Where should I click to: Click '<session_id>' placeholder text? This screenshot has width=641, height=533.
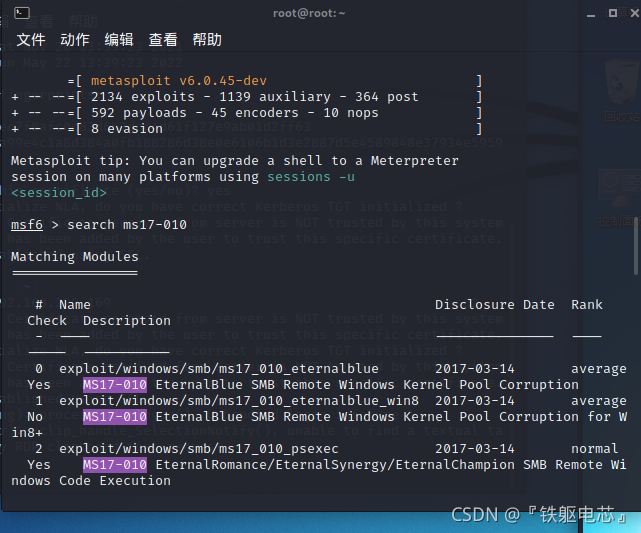coord(59,193)
